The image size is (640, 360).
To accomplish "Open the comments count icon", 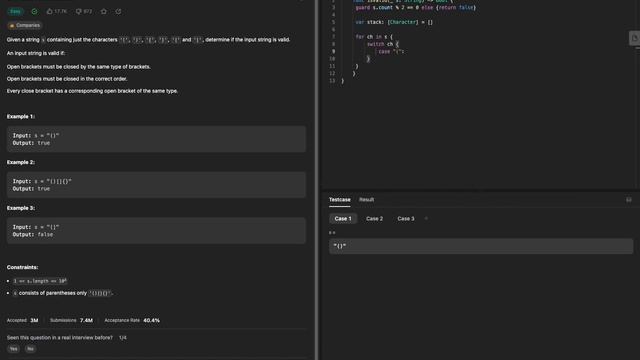I will point(84,11).
